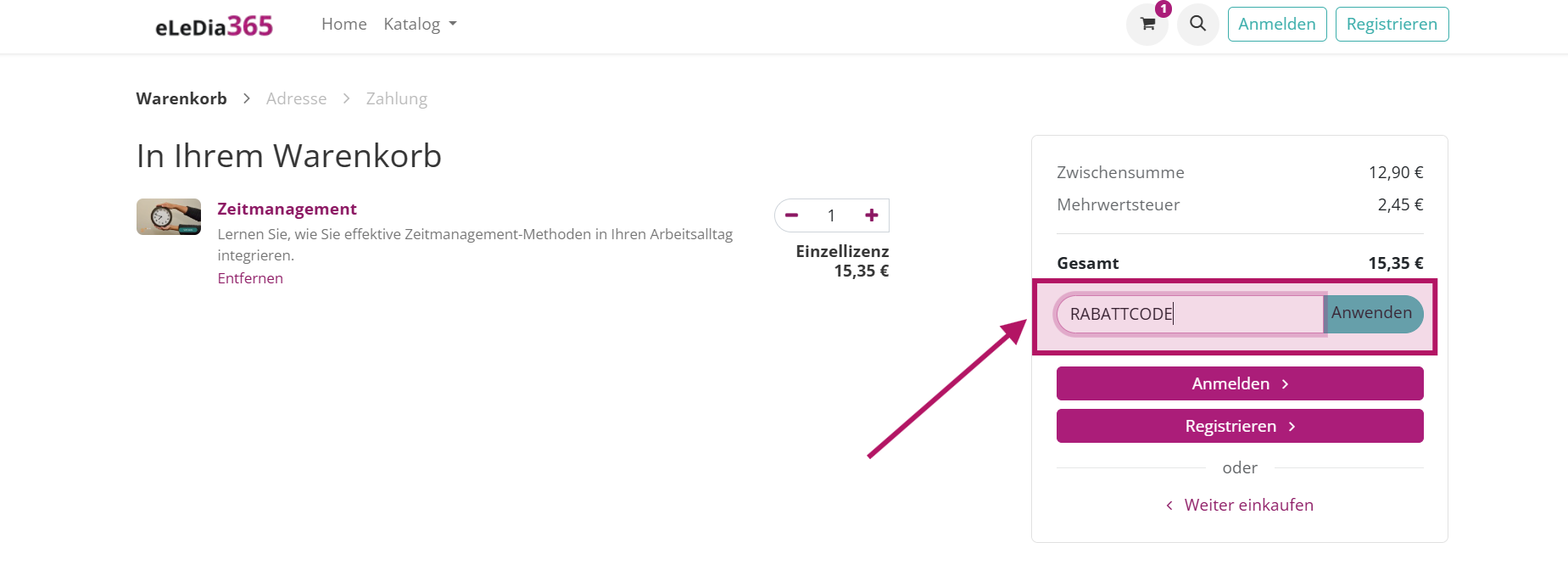This screenshot has width=1568, height=576.
Task: Select the Zahlung breadcrumb step
Action: (x=397, y=98)
